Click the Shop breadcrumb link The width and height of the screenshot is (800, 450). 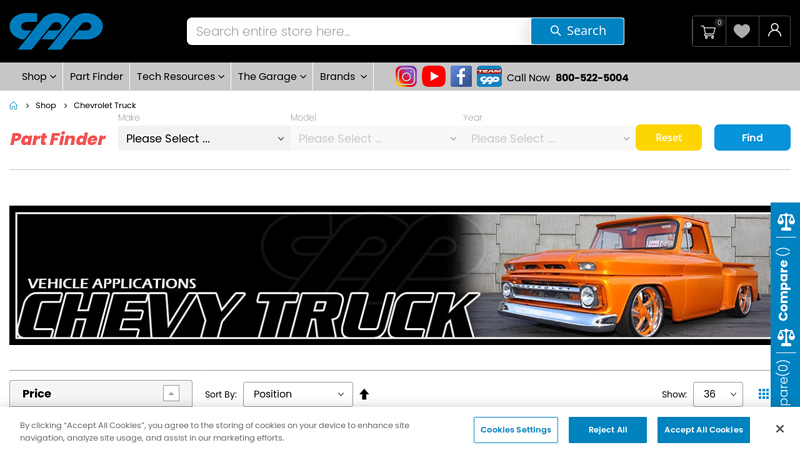pos(45,106)
